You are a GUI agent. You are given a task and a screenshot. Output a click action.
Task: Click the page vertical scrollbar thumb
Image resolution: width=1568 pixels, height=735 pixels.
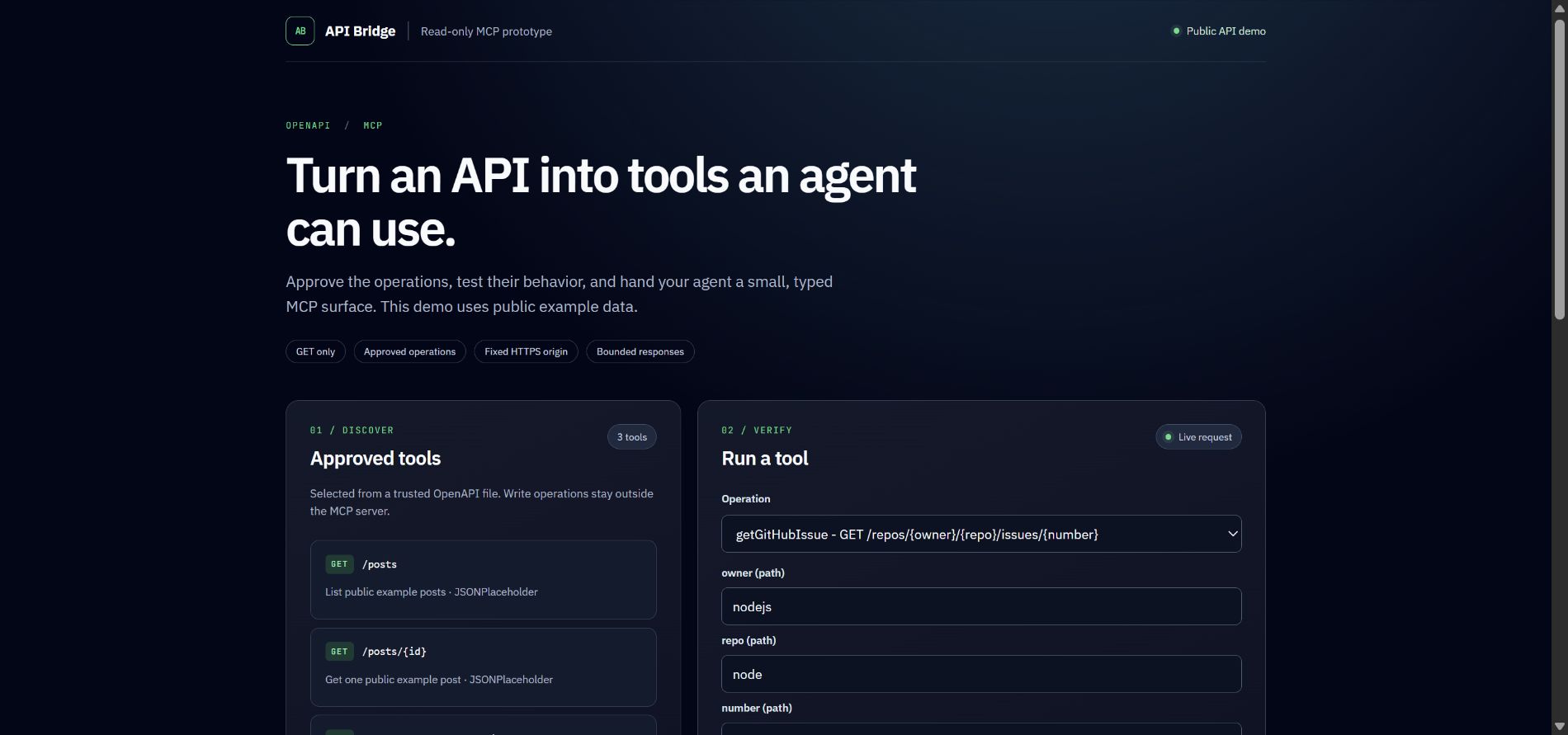tap(1559, 169)
